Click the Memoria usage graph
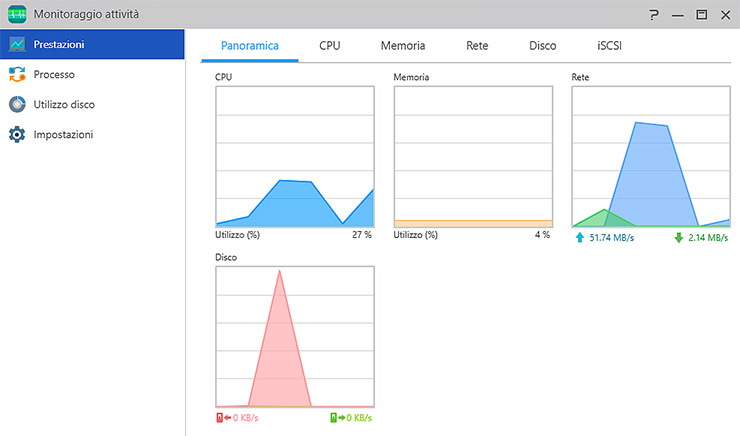 472,156
